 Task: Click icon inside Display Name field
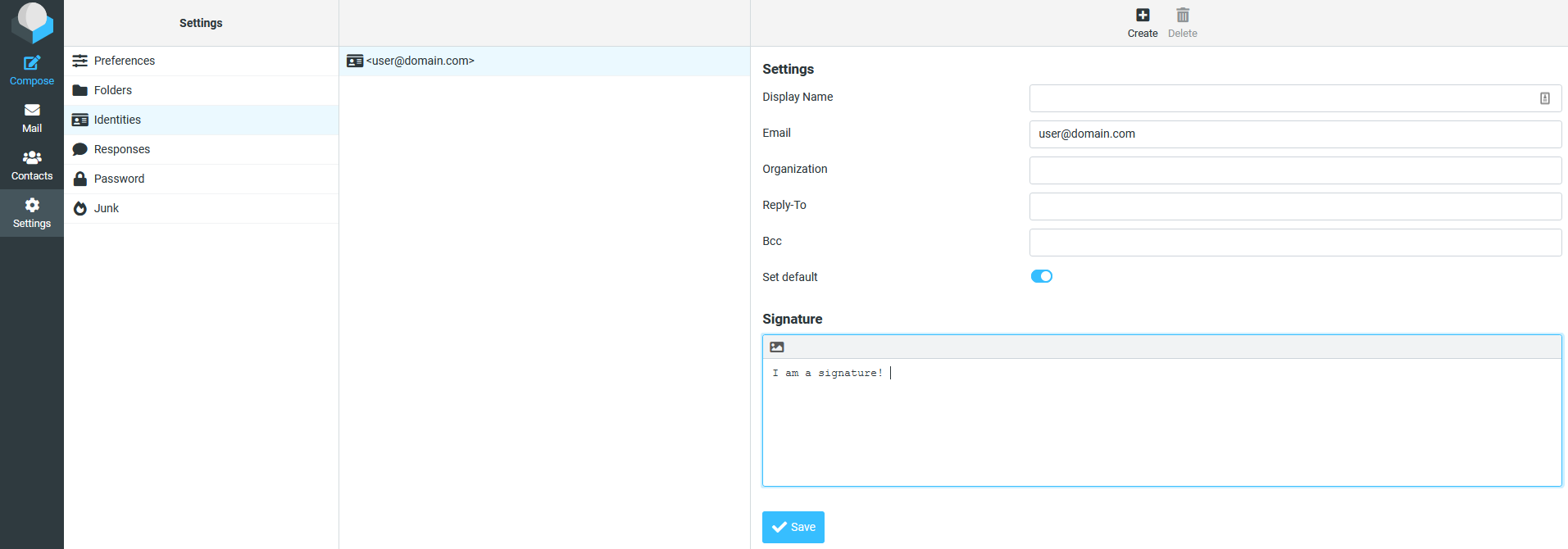click(x=1544, y=98)
